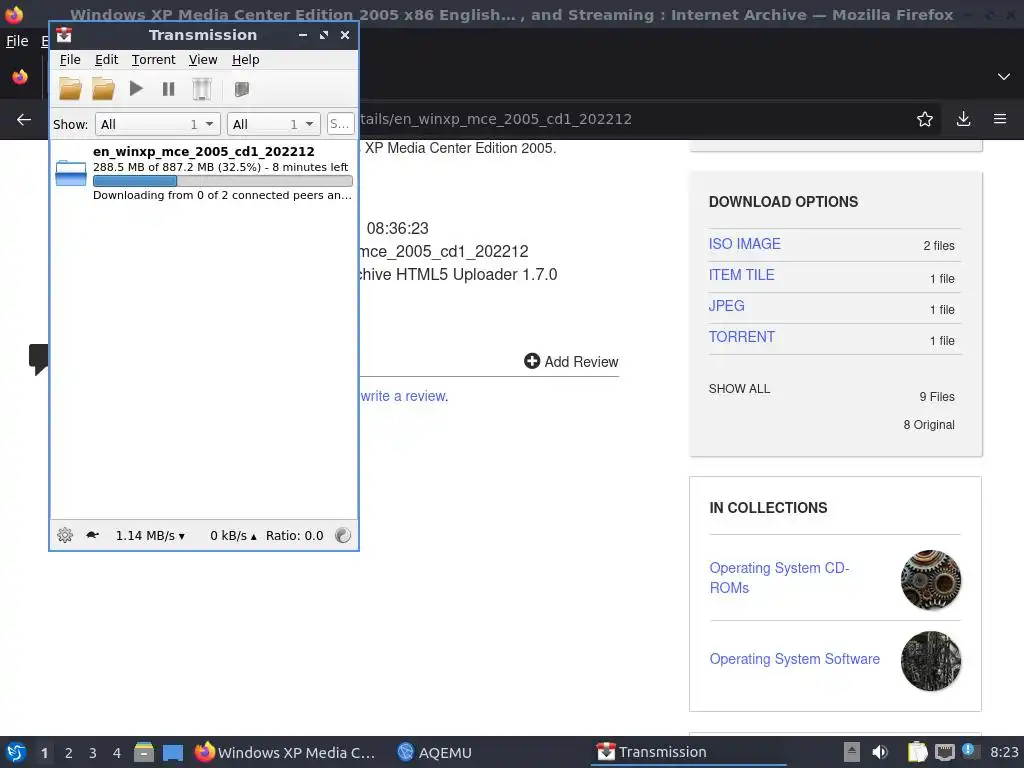Open system start menu icon

[x=16, y=752]
